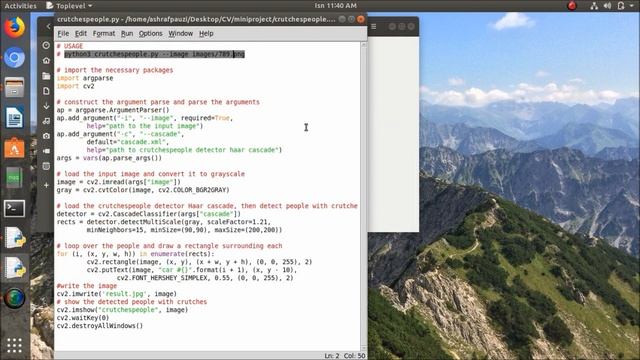640x360 pixels.
Task: Open the Edit menu
Action: [81, 33]
